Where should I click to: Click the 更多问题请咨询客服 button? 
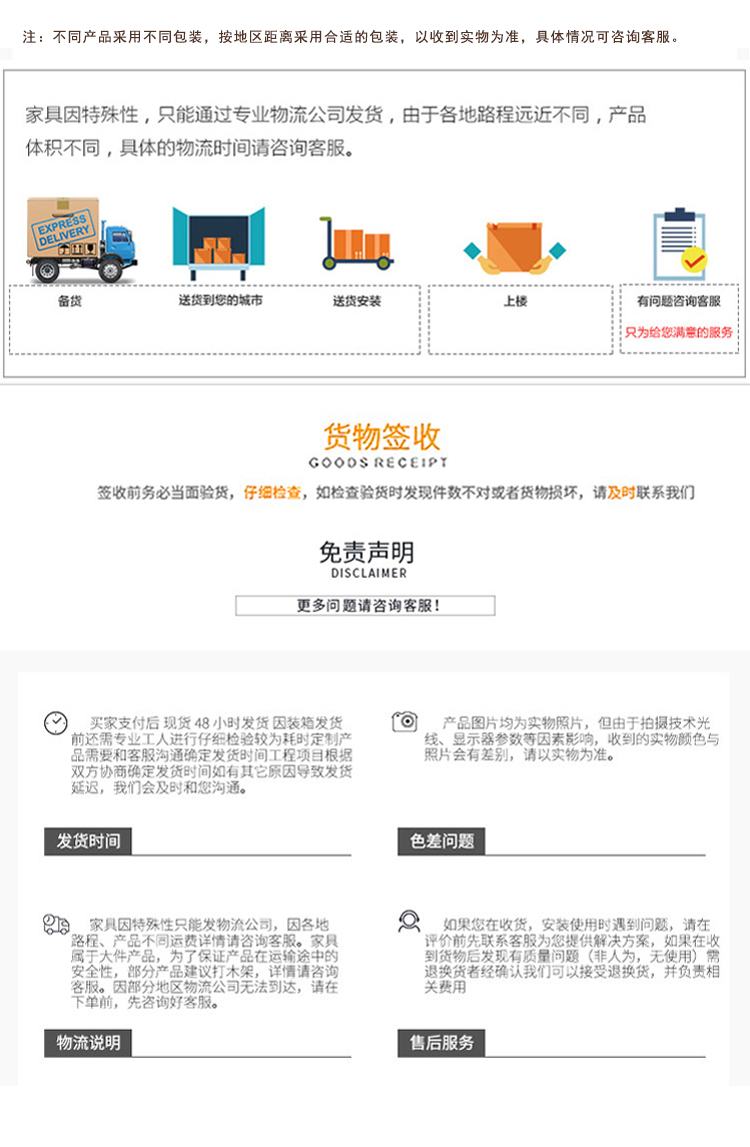[365, 606]
